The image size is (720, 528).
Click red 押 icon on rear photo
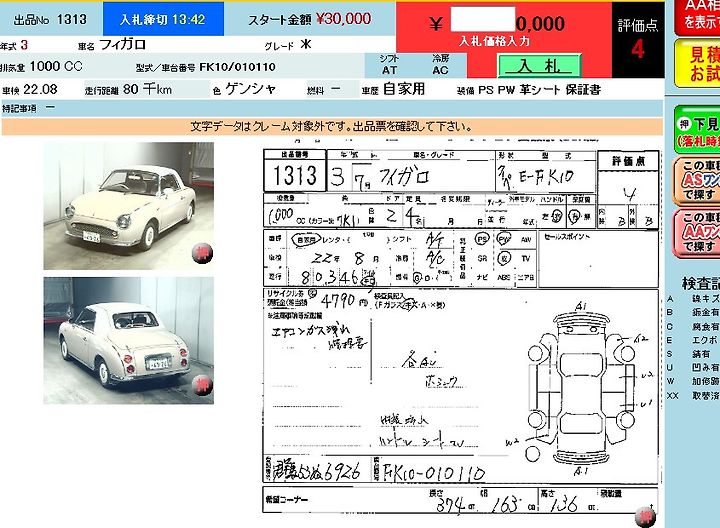click(202, 384)
